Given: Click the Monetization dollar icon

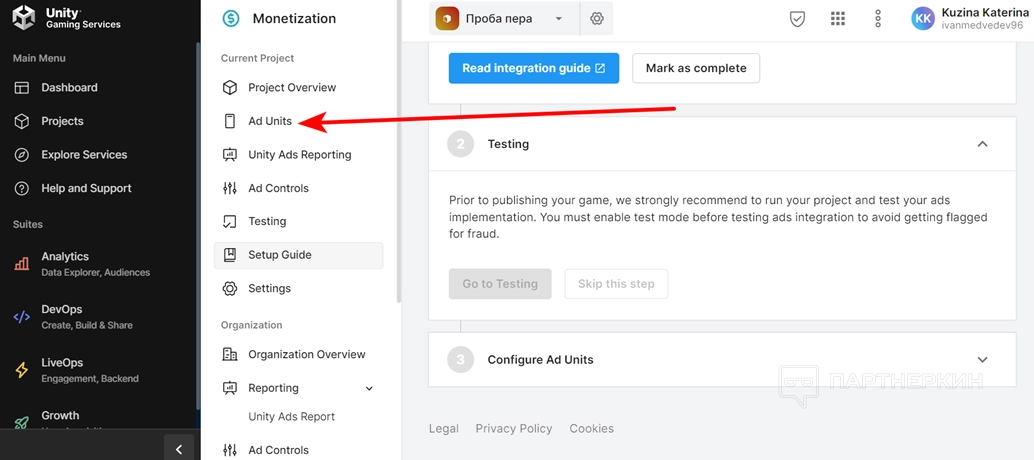Looking at the screenshot, I should 231,19.
